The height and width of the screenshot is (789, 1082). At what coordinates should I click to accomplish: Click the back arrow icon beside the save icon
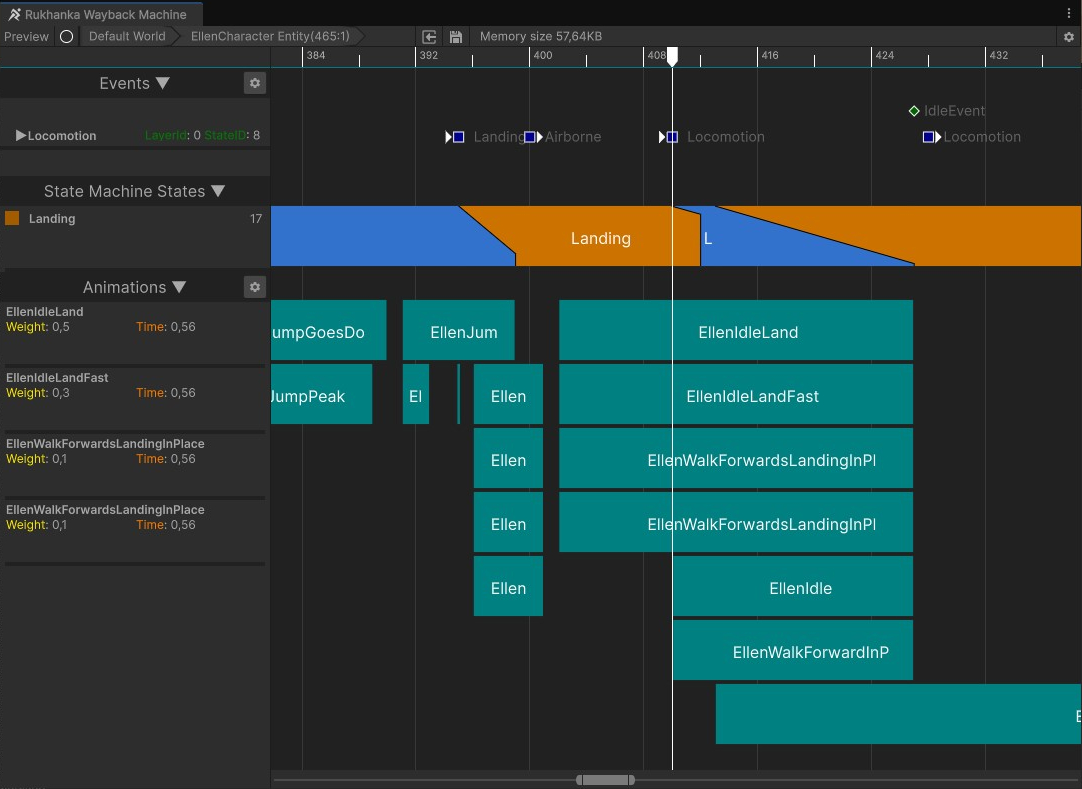point(429,36)
